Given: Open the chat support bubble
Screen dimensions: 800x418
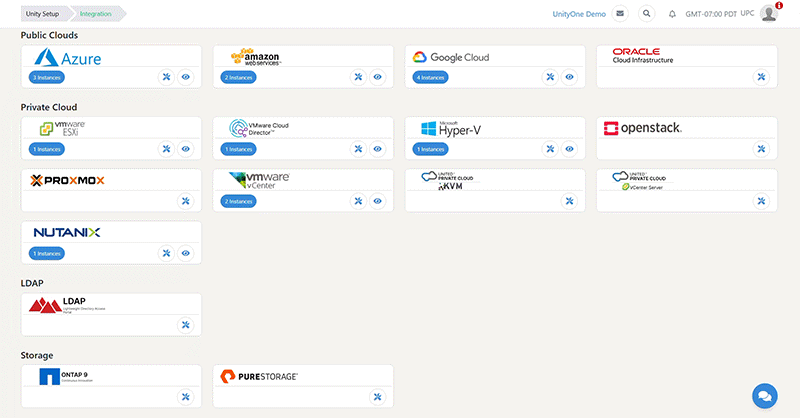Looking at the screenshot, I should pos(765,396).
